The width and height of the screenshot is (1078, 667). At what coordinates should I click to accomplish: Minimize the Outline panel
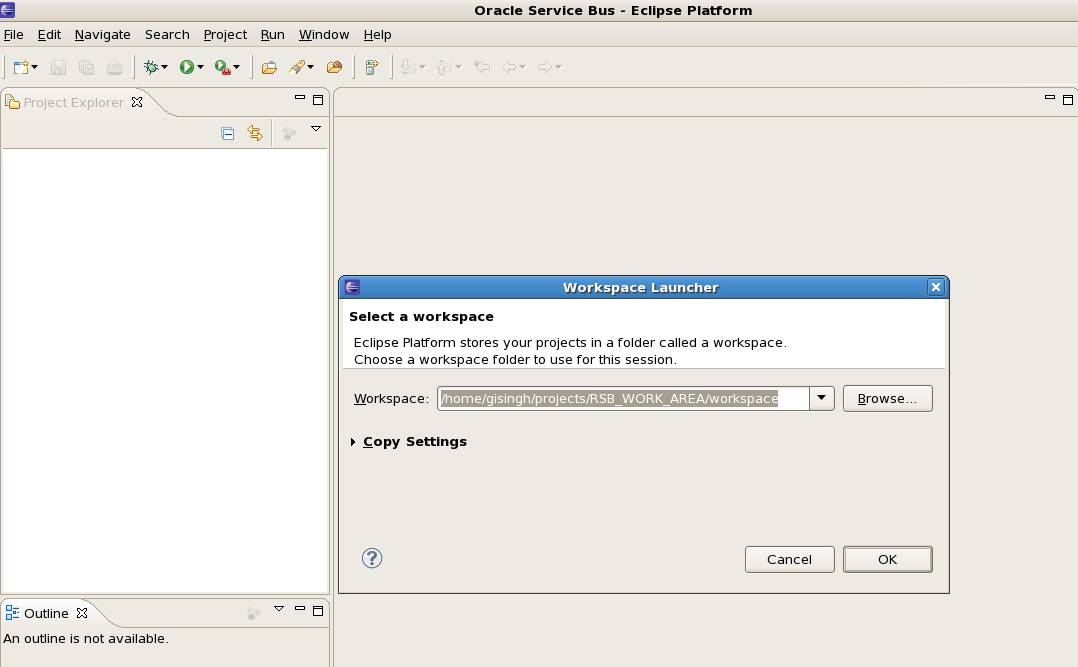[300, 608]
